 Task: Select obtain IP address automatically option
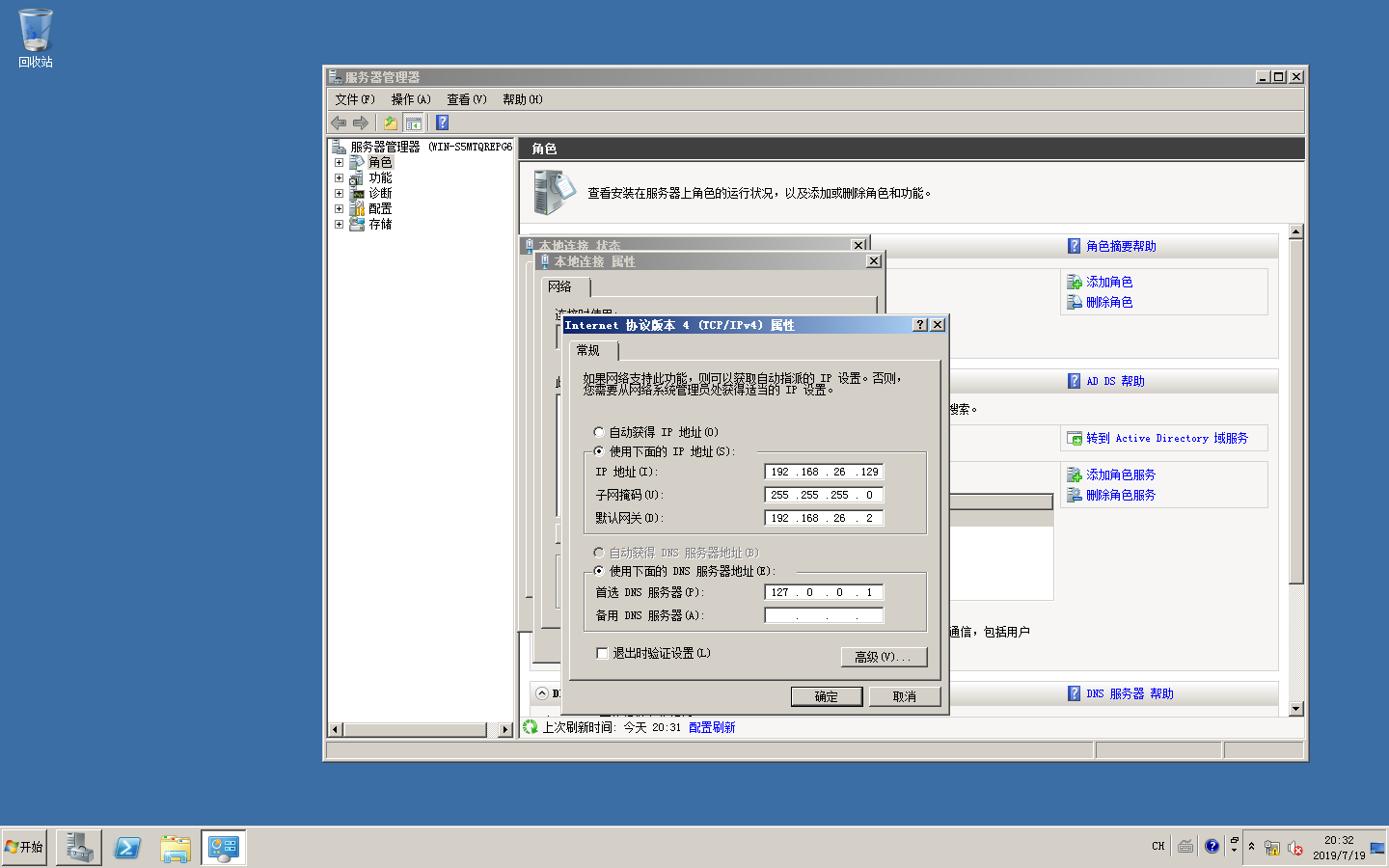[x=599, y=432]
